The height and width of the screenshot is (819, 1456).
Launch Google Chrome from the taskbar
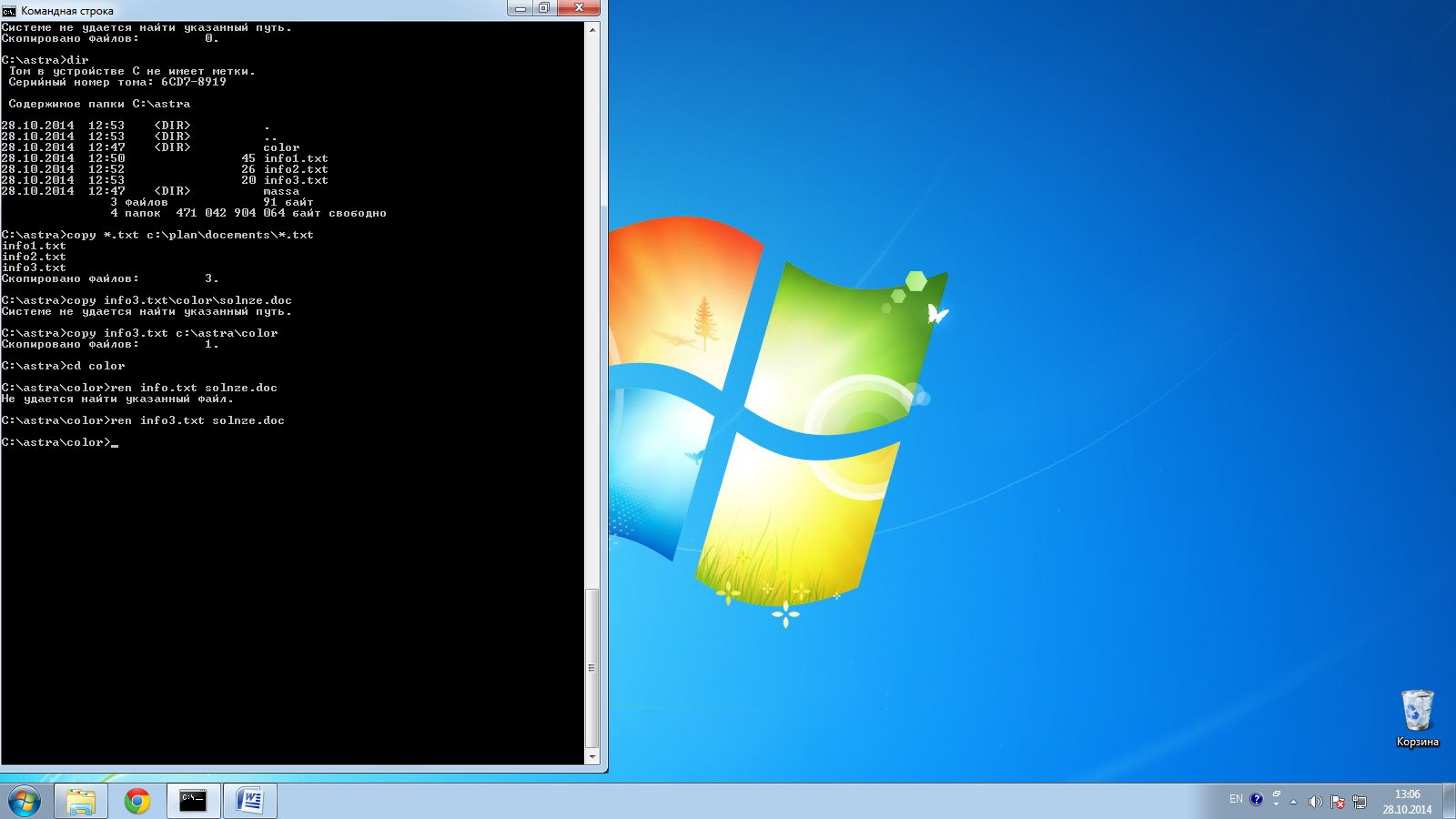(x=137, y=801)
